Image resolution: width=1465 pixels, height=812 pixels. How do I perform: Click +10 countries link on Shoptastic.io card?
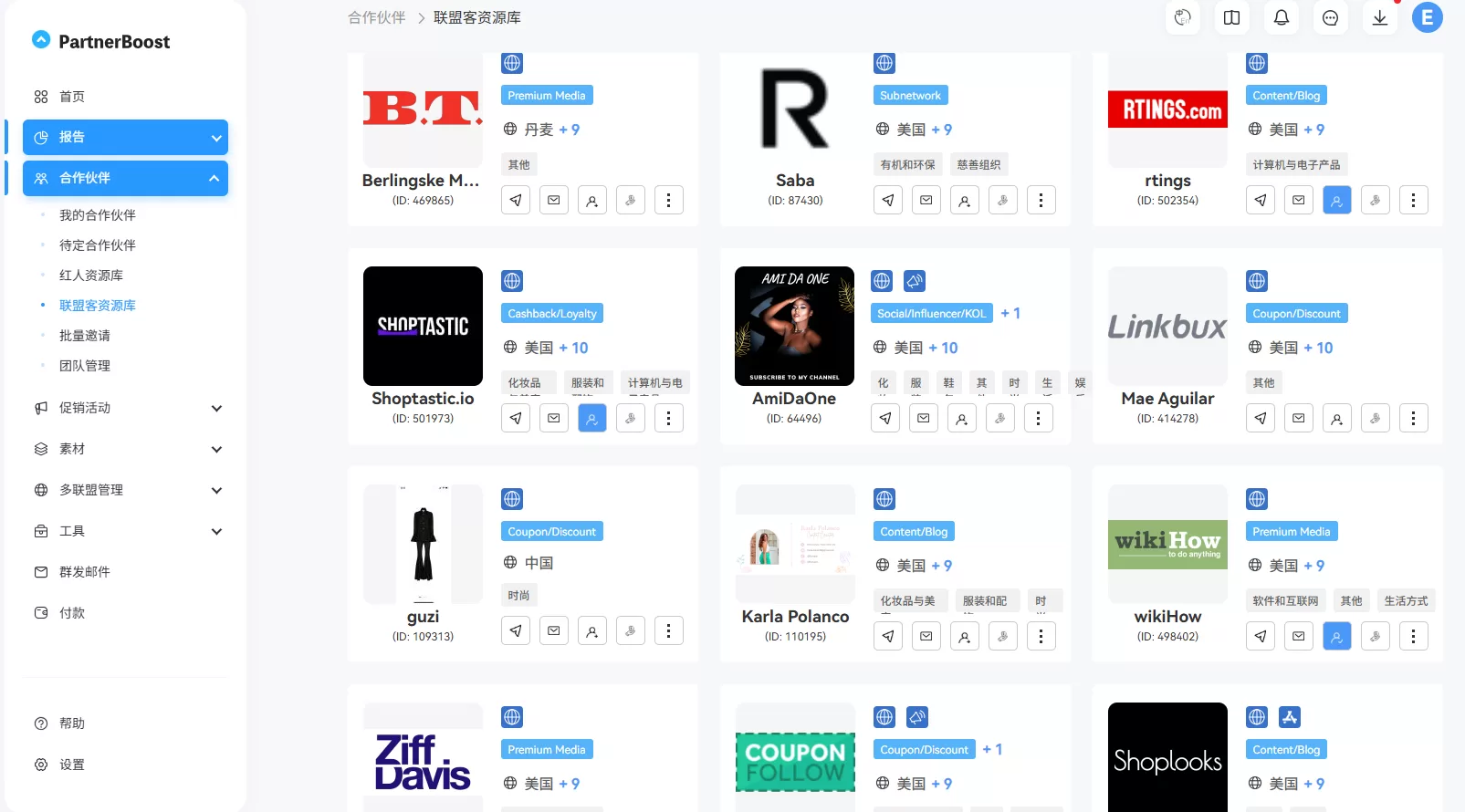573,348
